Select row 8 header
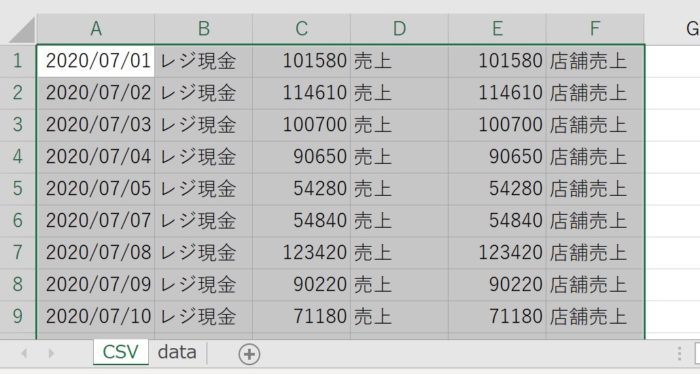This screenshot has height=374, width=700. click(18, 285)
